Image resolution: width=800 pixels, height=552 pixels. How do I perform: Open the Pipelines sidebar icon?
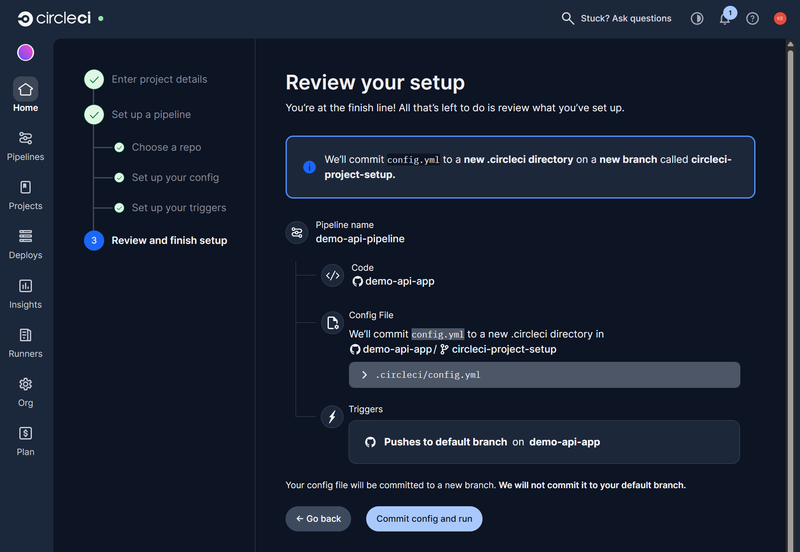25,139
